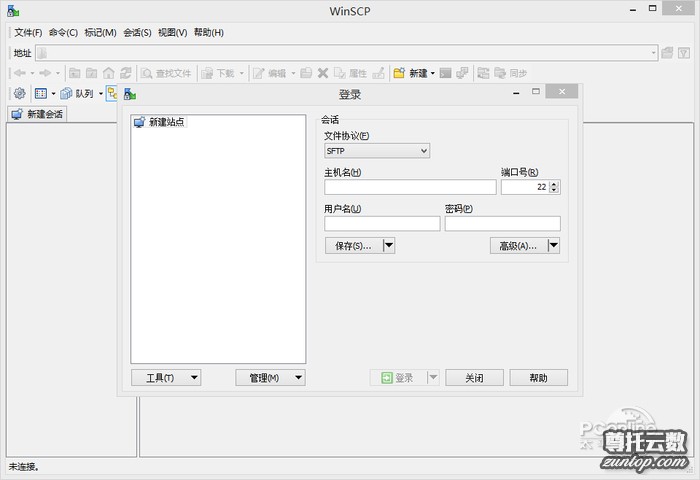Expand the Save (保存) button dropdown arrow
Viewport: 700px width, 480px height.
click(x=389, y=245)
